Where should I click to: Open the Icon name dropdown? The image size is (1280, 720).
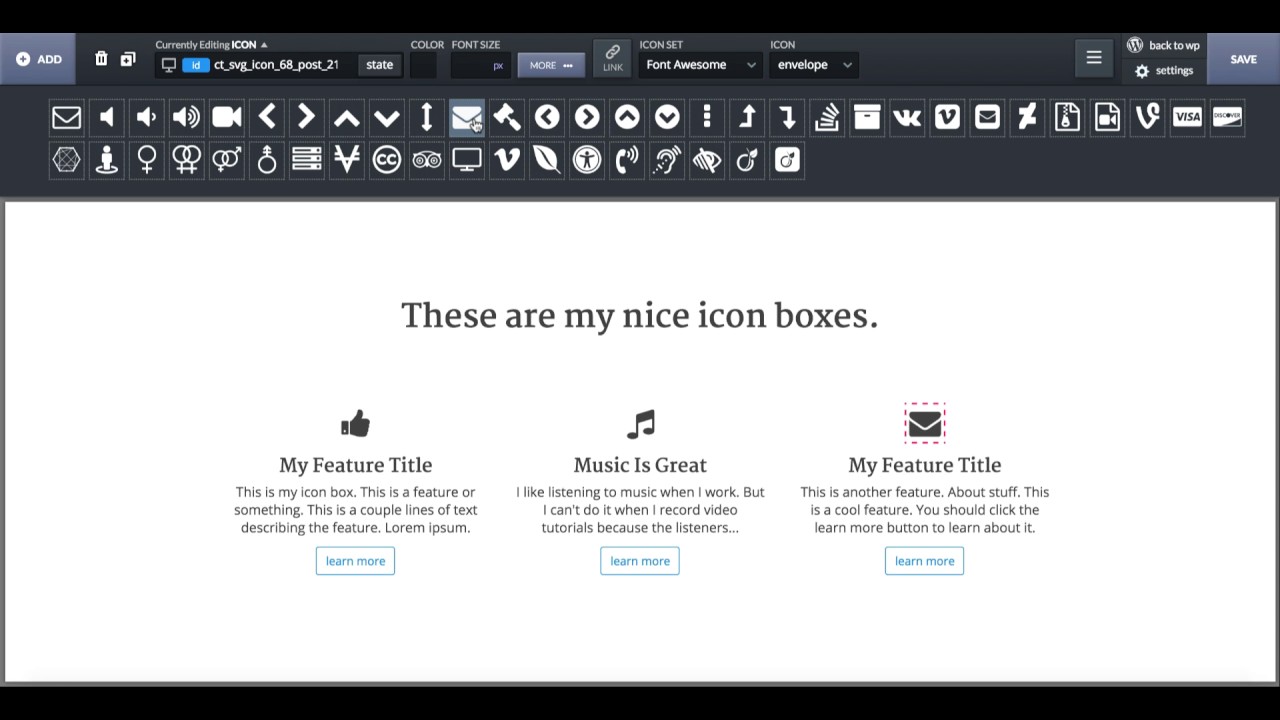(x=814, y=65)
